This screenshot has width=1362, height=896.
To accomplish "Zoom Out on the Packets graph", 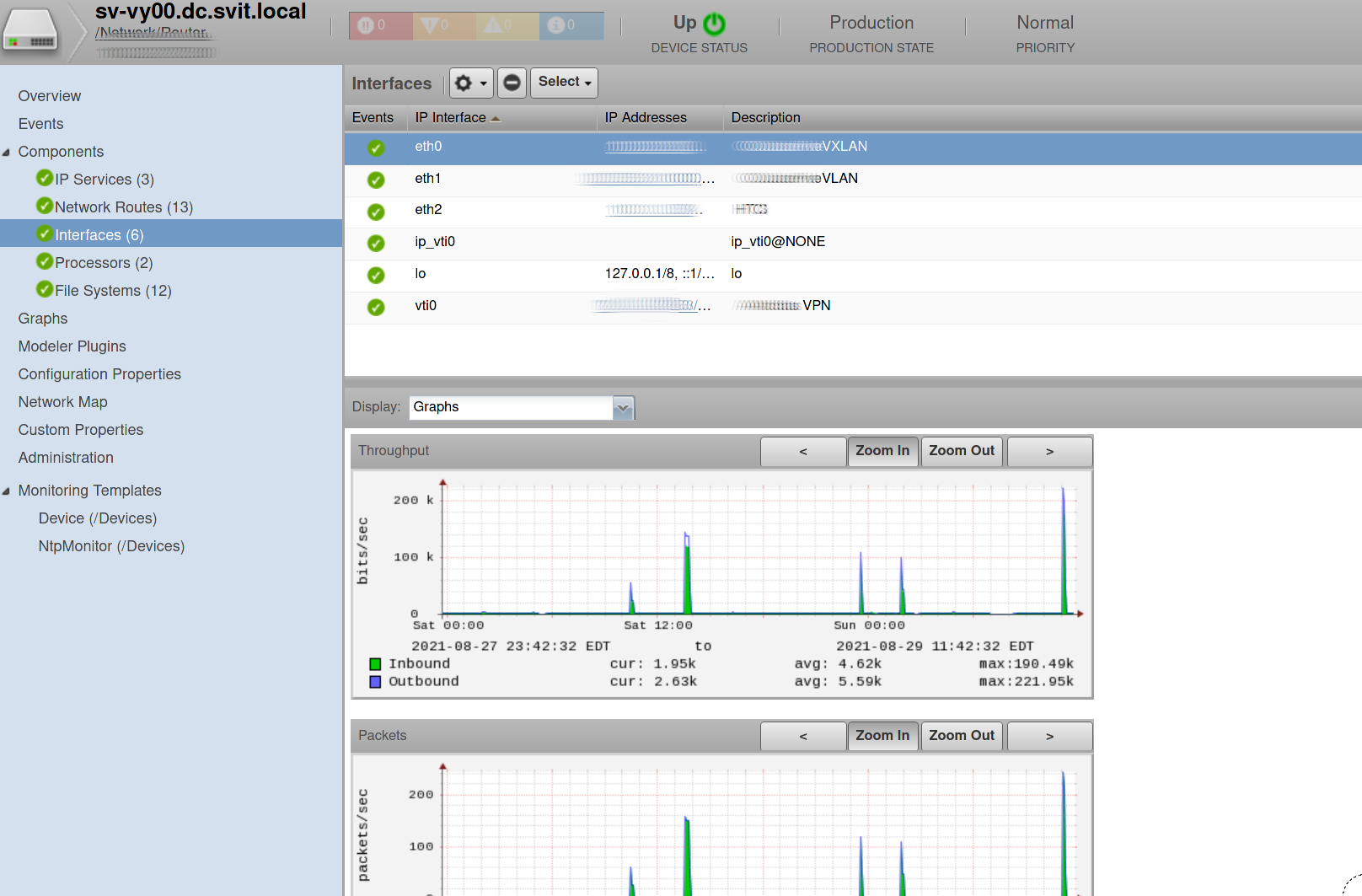I will [x=961, y=736].
